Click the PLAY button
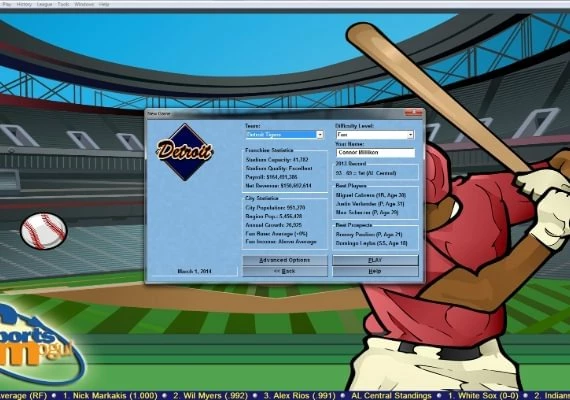The image size is (570, 400). click(x=375, y=260)
